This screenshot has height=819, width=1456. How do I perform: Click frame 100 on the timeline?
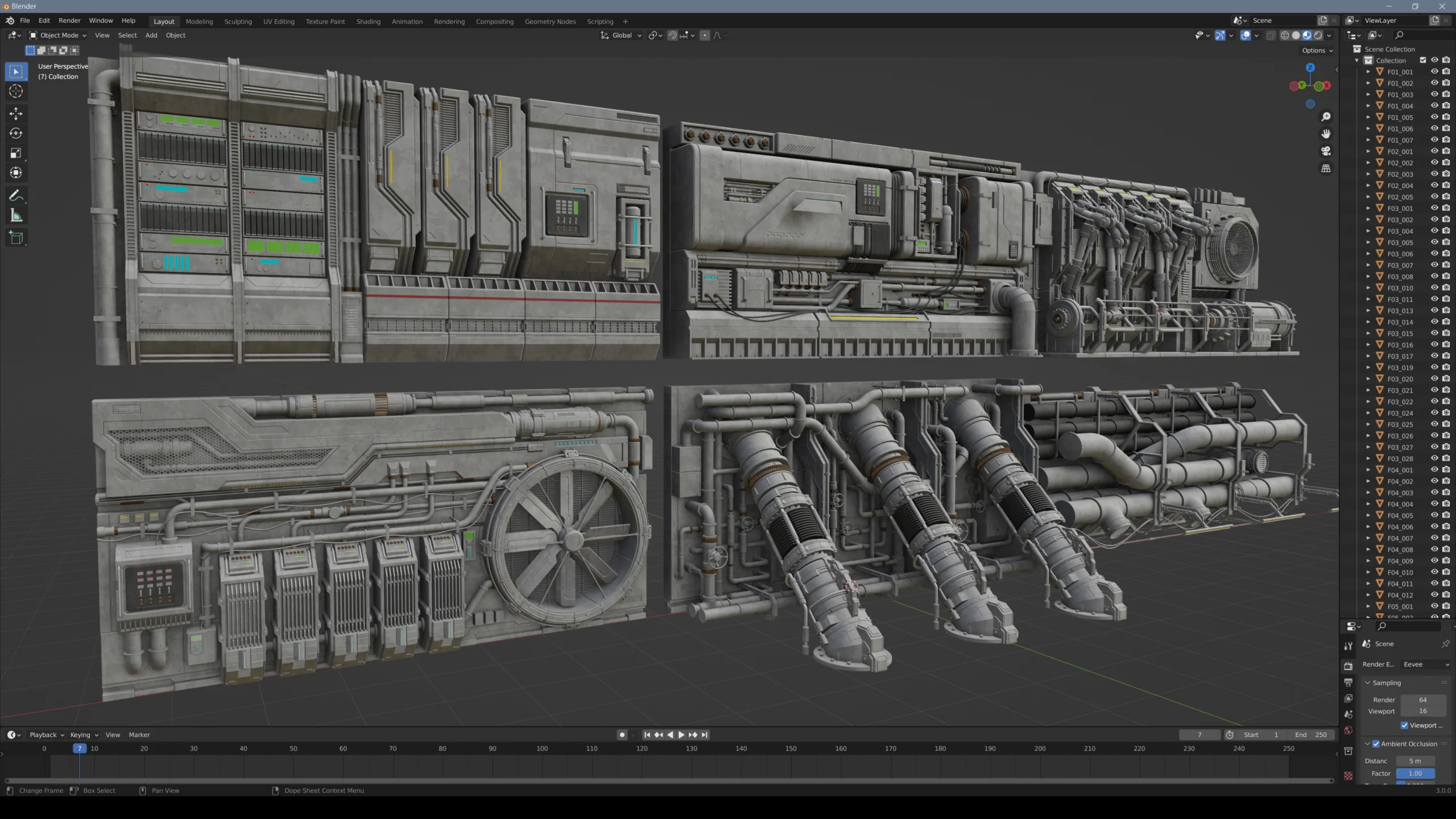[x=542, y=748]
